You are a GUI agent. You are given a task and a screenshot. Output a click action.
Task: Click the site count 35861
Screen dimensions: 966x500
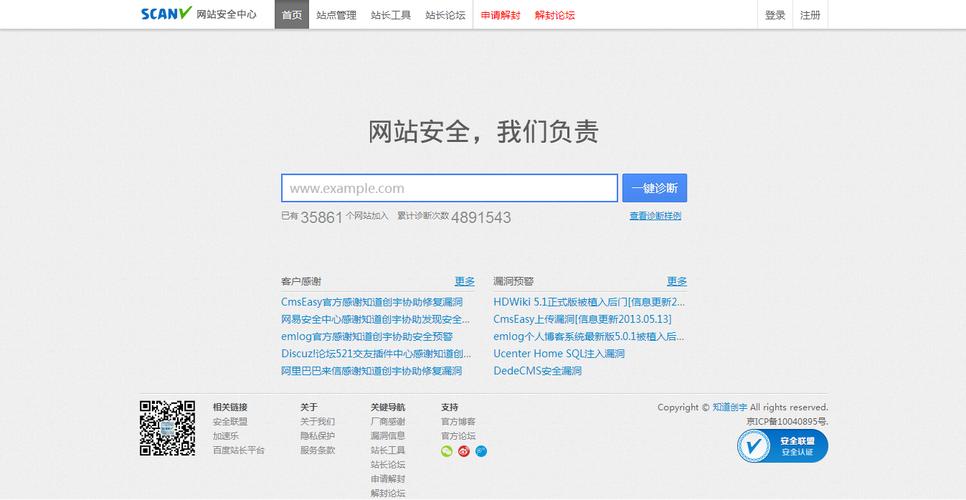(321, 217)
